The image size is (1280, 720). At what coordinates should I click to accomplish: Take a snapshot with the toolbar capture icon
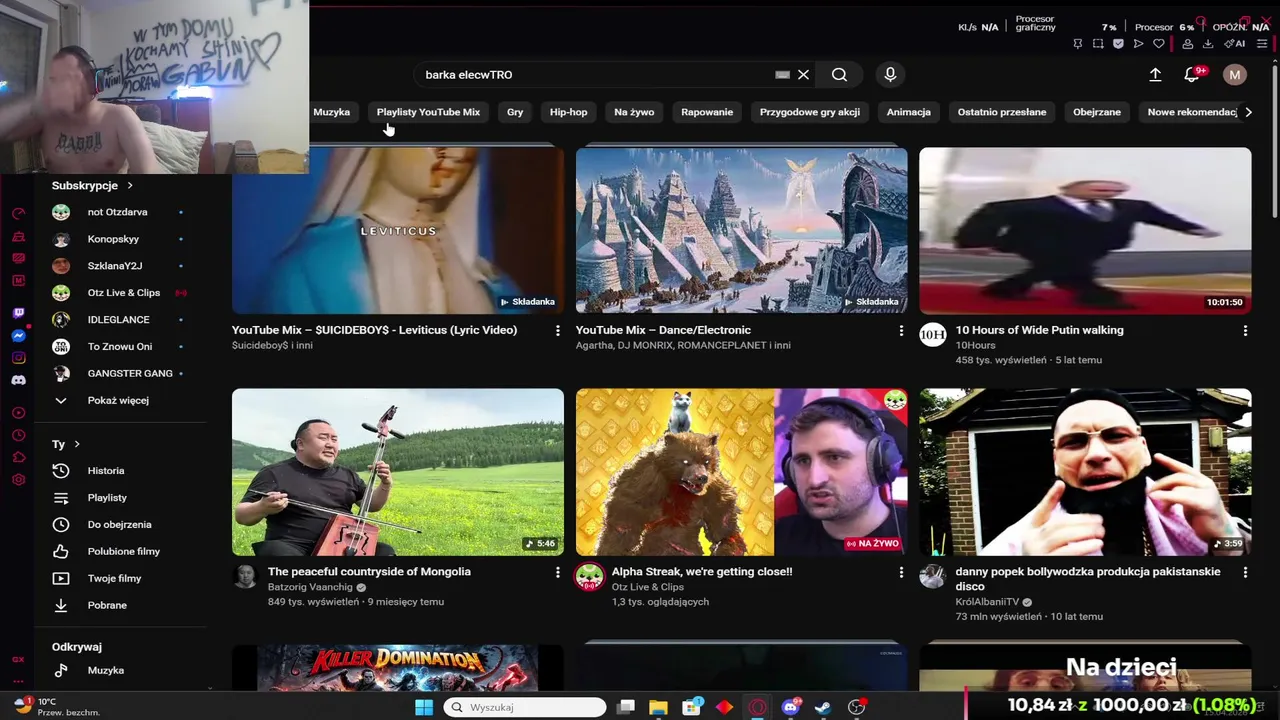(1098, 44)
